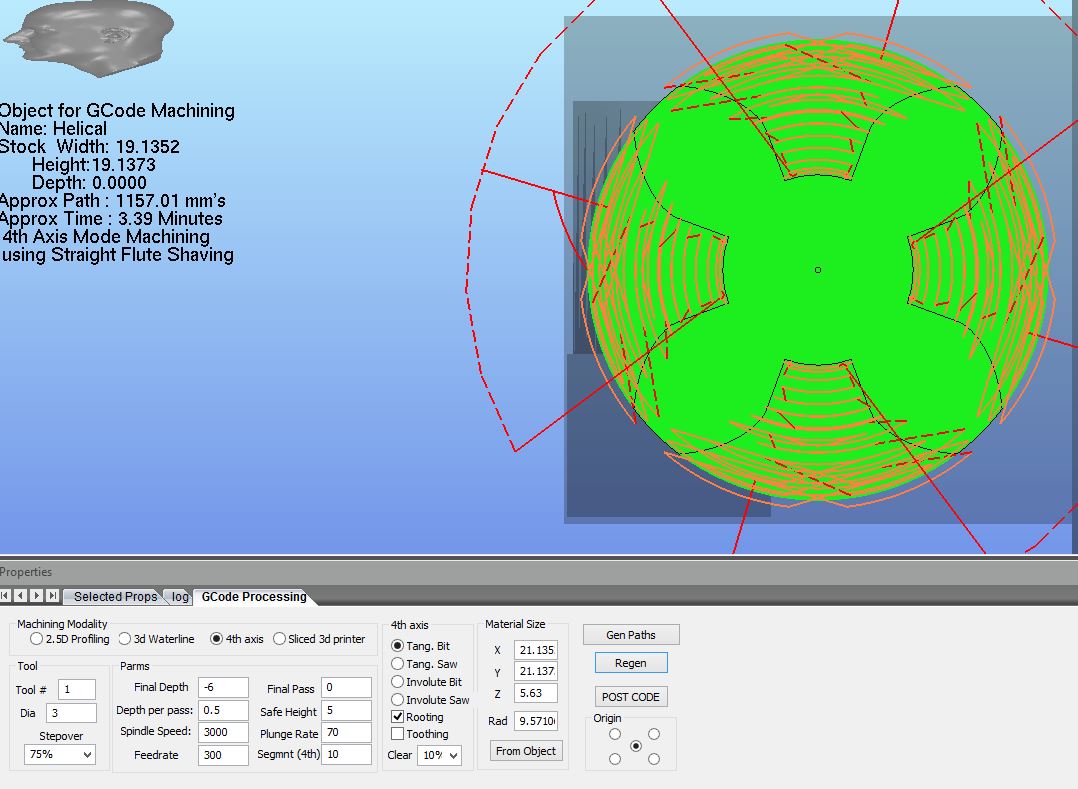Click the previous-tab scroll arrow icon
The height and width of the screenshot is (789, 1078).
click(20, 596)
